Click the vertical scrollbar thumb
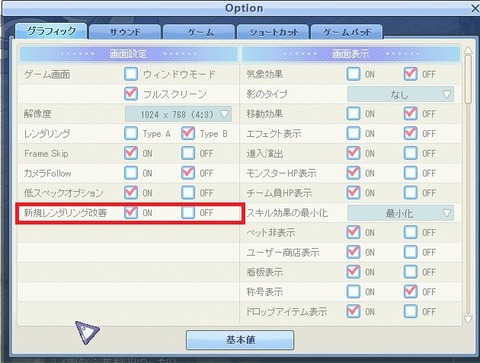The image size is (480, 363). click(468, 79)
